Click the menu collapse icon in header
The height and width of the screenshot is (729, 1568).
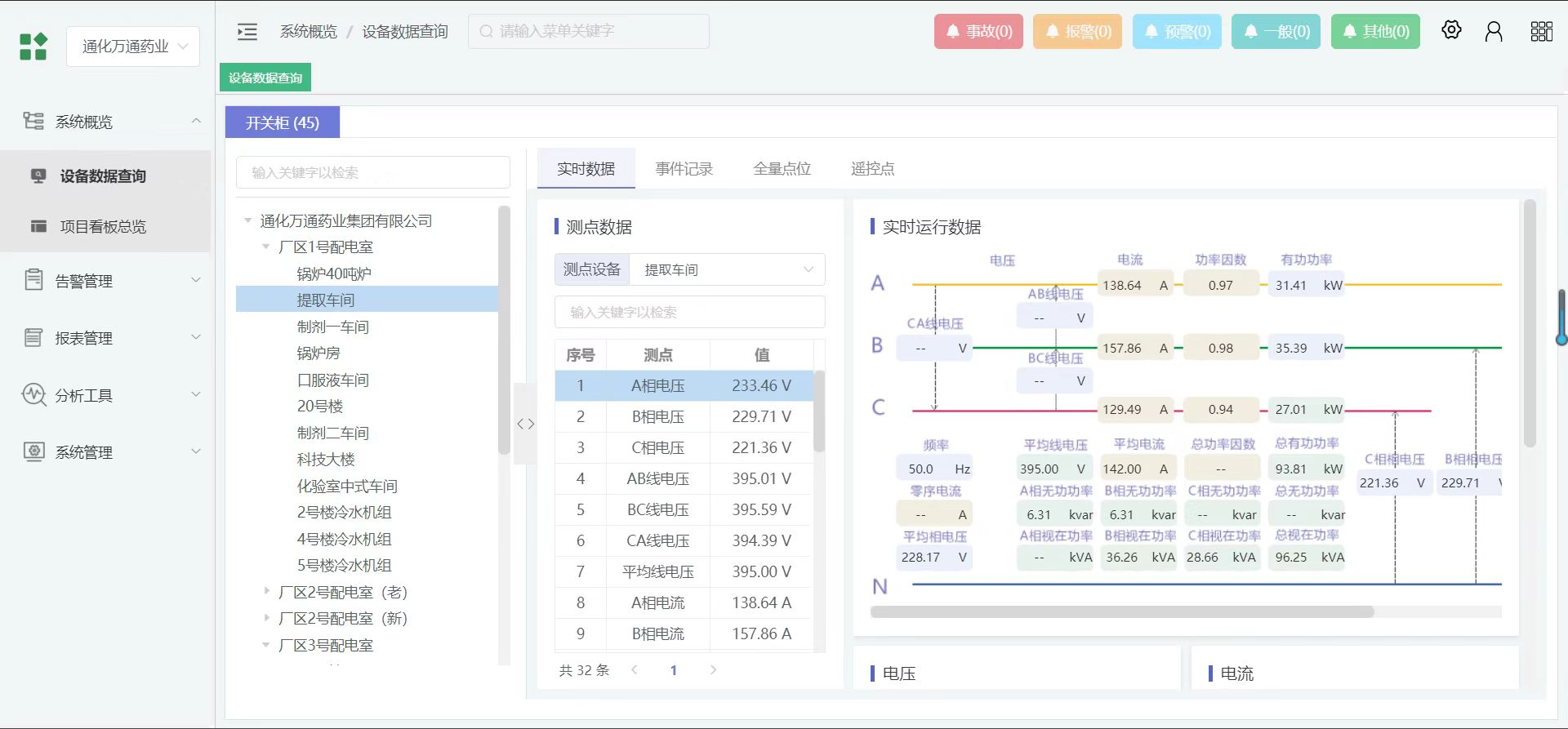coord(247,32)
